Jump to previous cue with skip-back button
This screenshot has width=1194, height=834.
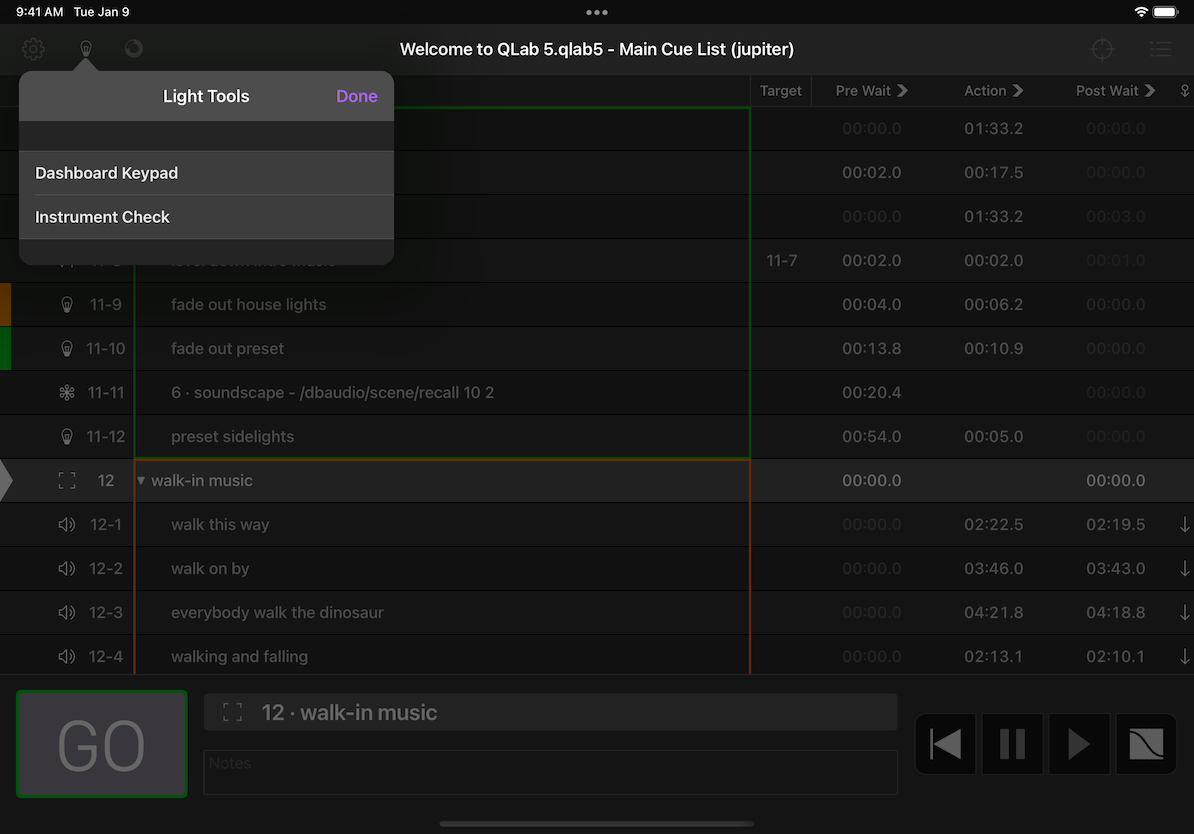click(945, 744)
